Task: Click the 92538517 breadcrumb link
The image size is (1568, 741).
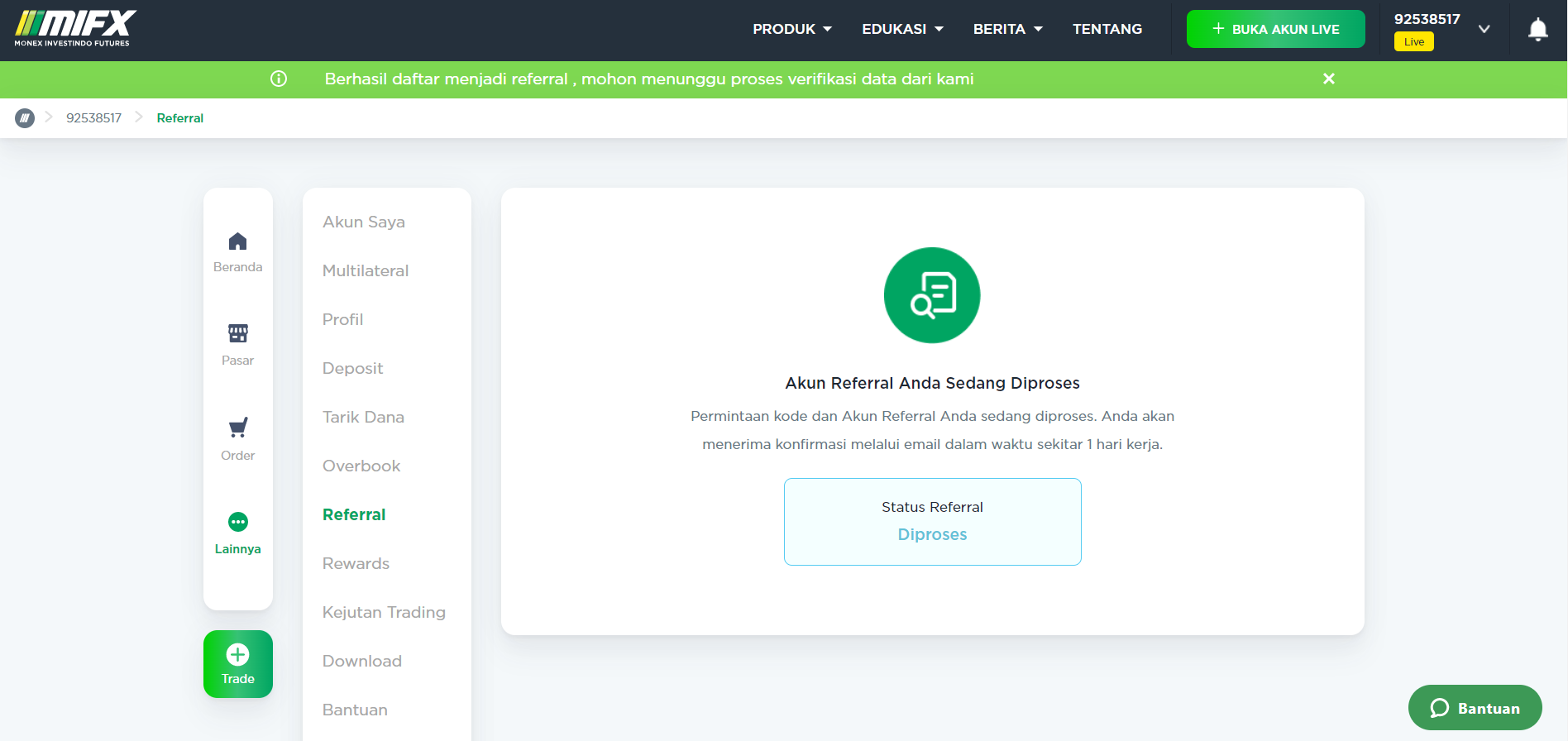Action: click(93, 118)
